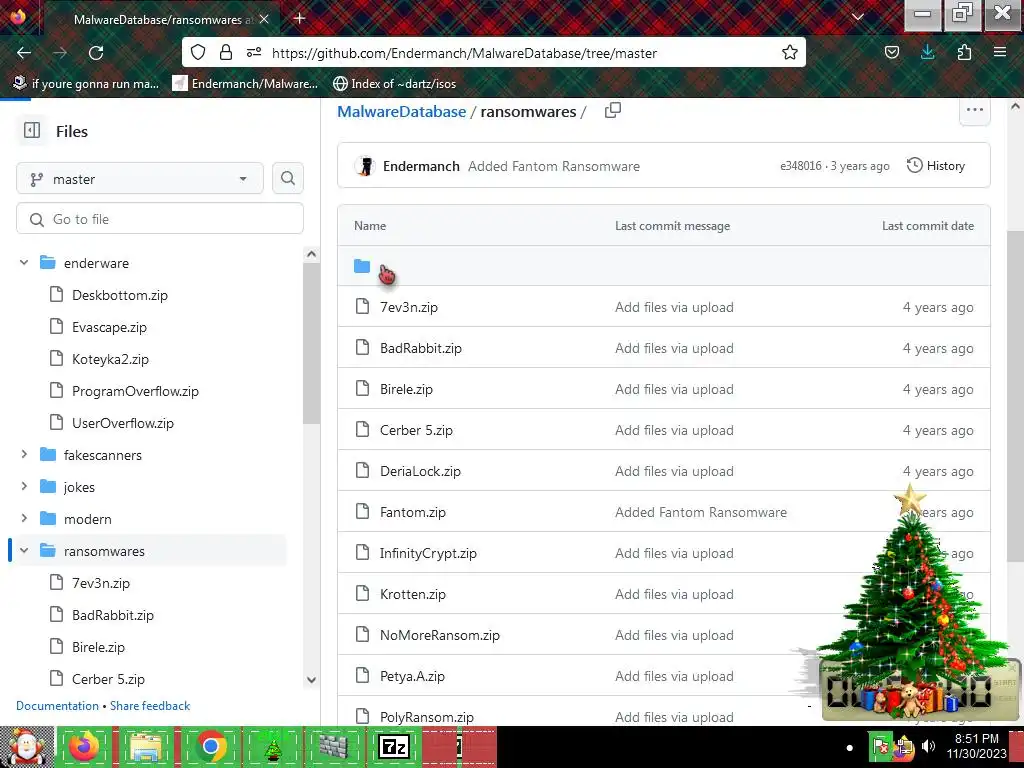
Task: Open Firefox extensions puzzle icon
Action: coord(964,53)
